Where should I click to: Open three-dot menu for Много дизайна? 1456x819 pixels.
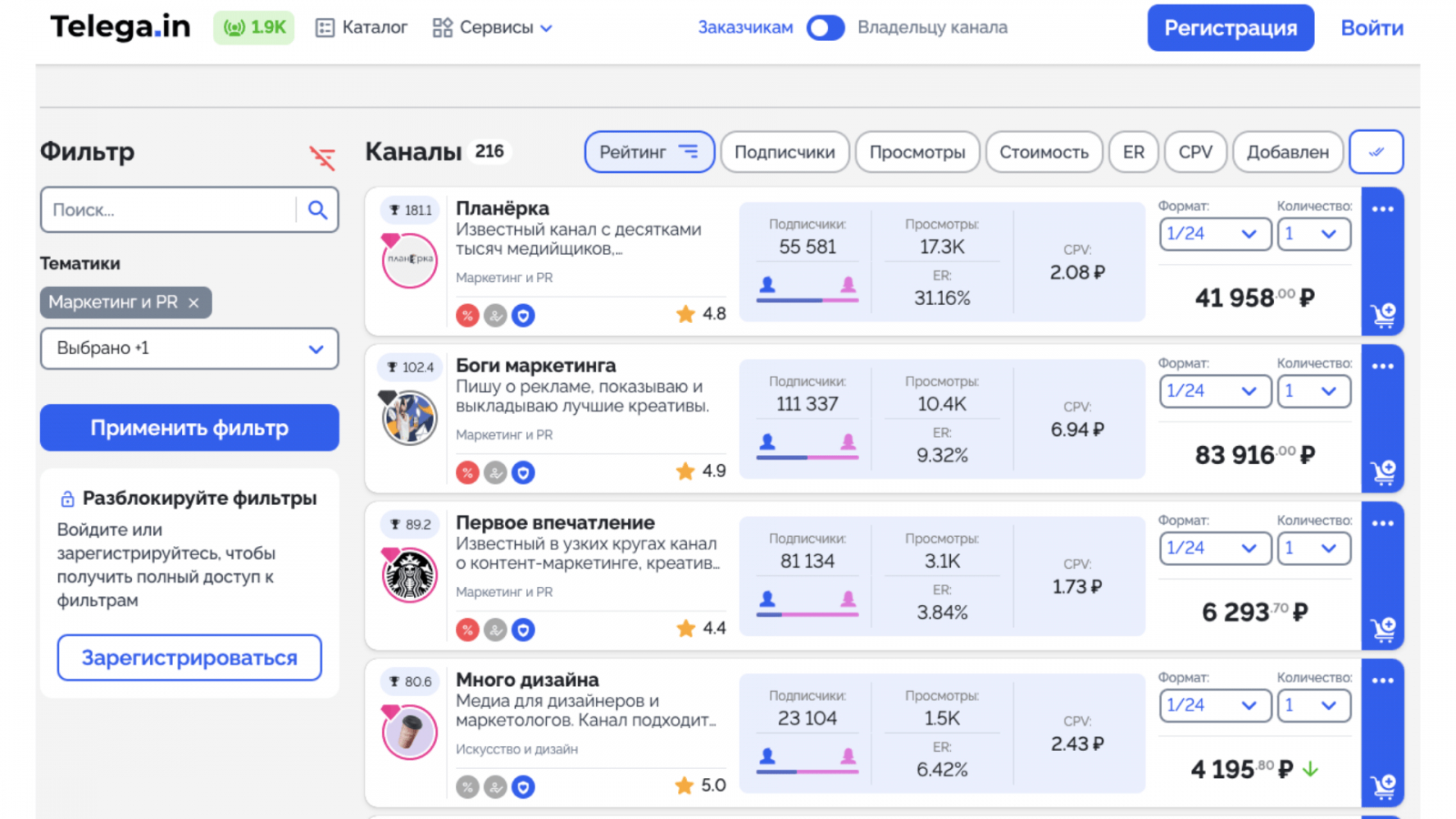(x=1383, y=681)
